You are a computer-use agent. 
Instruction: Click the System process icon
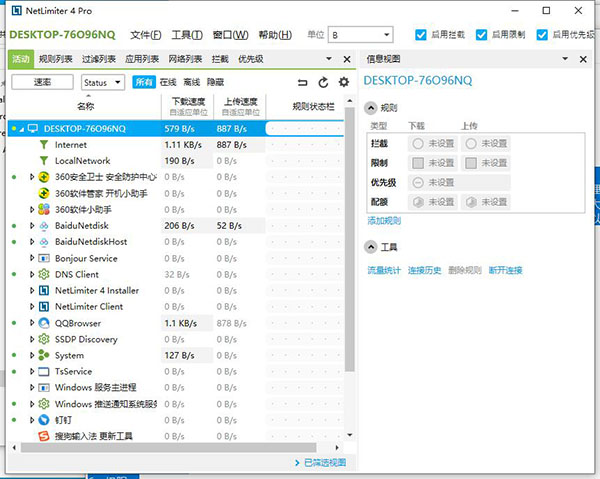point(44,355)
